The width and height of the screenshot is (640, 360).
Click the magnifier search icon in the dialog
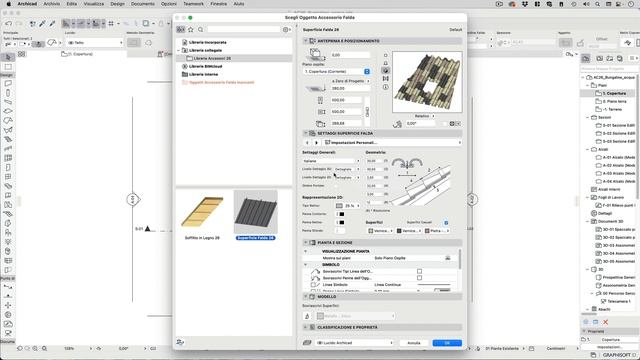coord(200,29)
